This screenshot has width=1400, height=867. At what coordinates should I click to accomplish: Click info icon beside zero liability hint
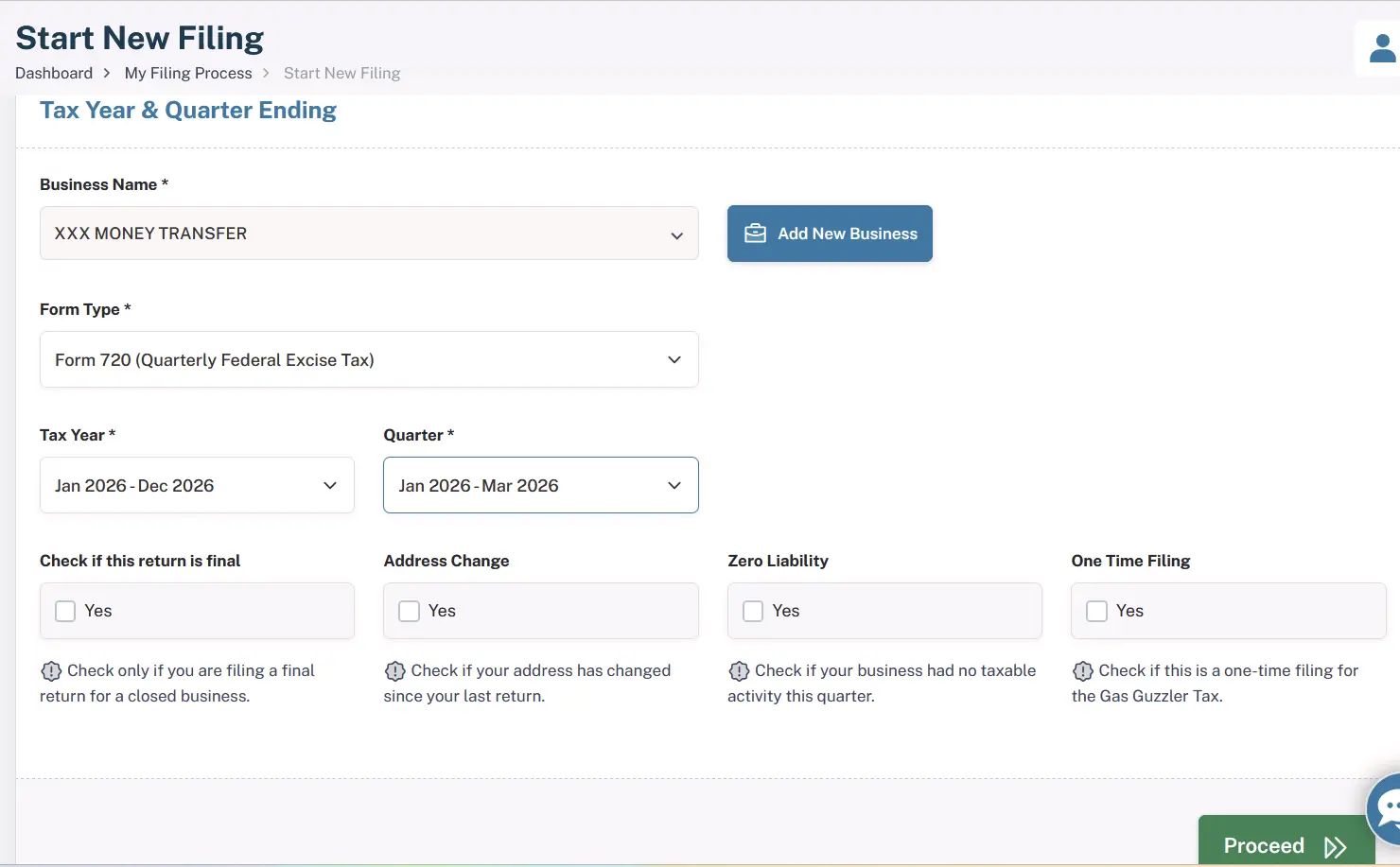click(x=739, y=671)
